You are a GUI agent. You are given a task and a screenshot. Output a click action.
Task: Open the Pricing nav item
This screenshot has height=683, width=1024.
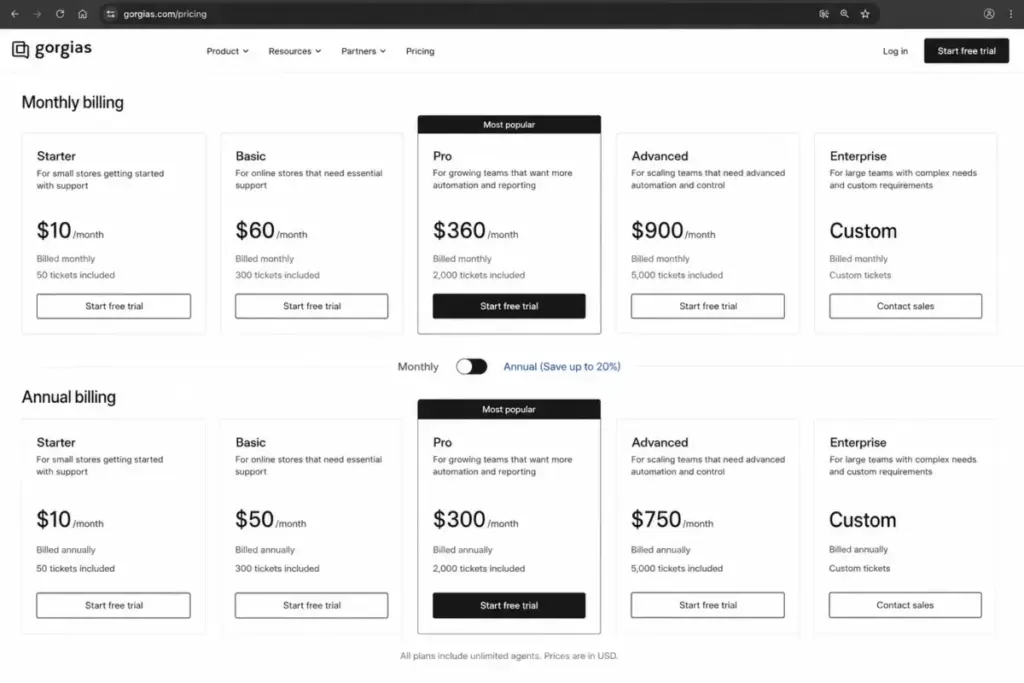click(420, 51)
